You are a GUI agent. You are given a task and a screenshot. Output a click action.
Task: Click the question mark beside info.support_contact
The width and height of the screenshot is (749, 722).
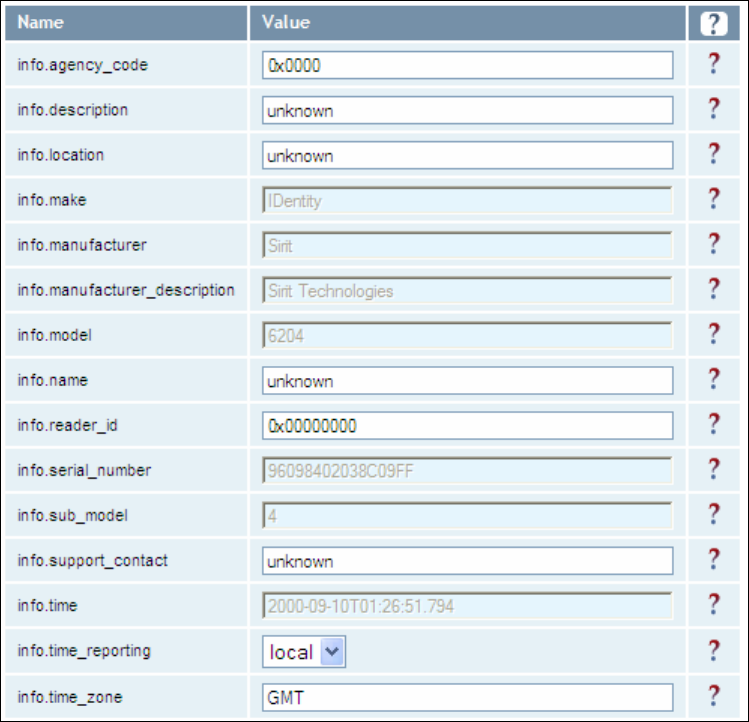[714, 559]
